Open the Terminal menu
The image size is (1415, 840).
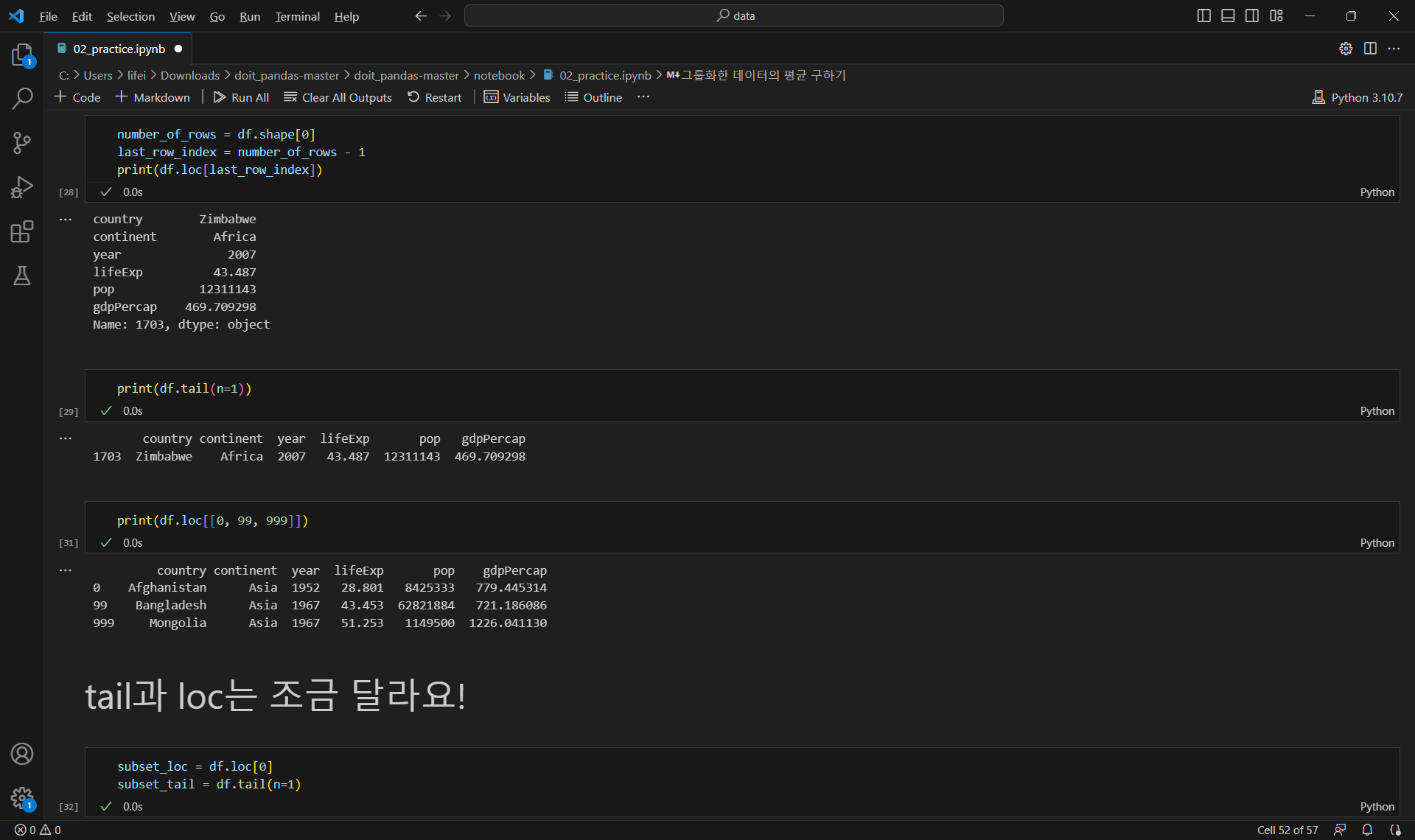click(x=297, y=16)
